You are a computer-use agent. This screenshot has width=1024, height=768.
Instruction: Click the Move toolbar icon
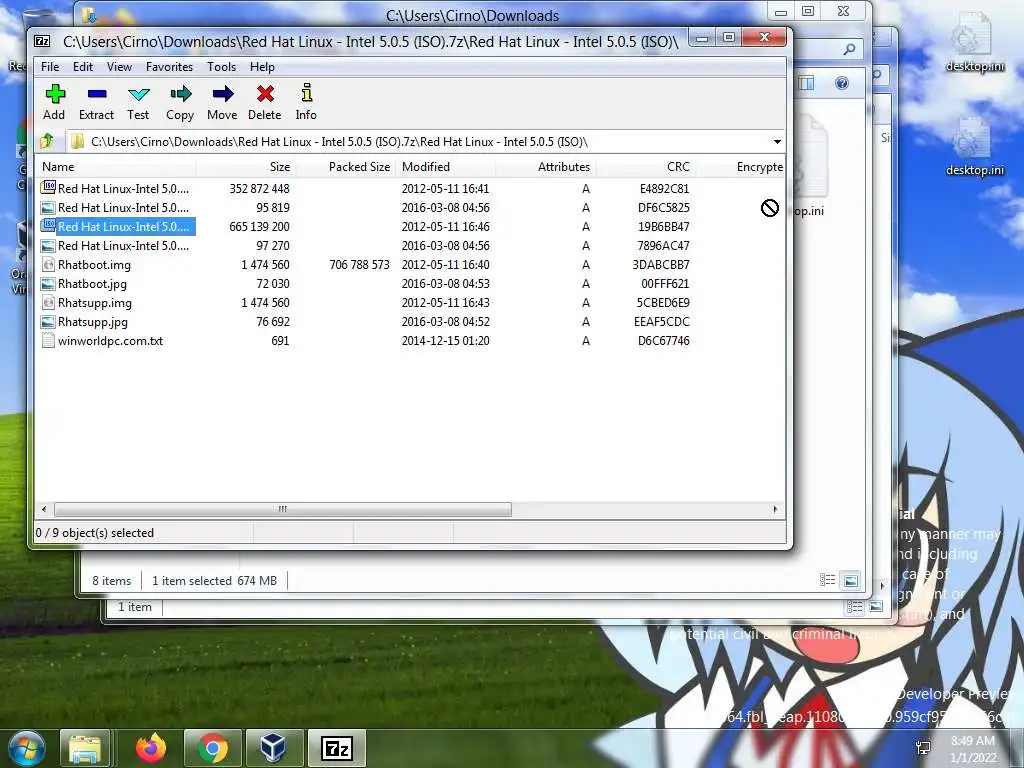coord(223,94)
